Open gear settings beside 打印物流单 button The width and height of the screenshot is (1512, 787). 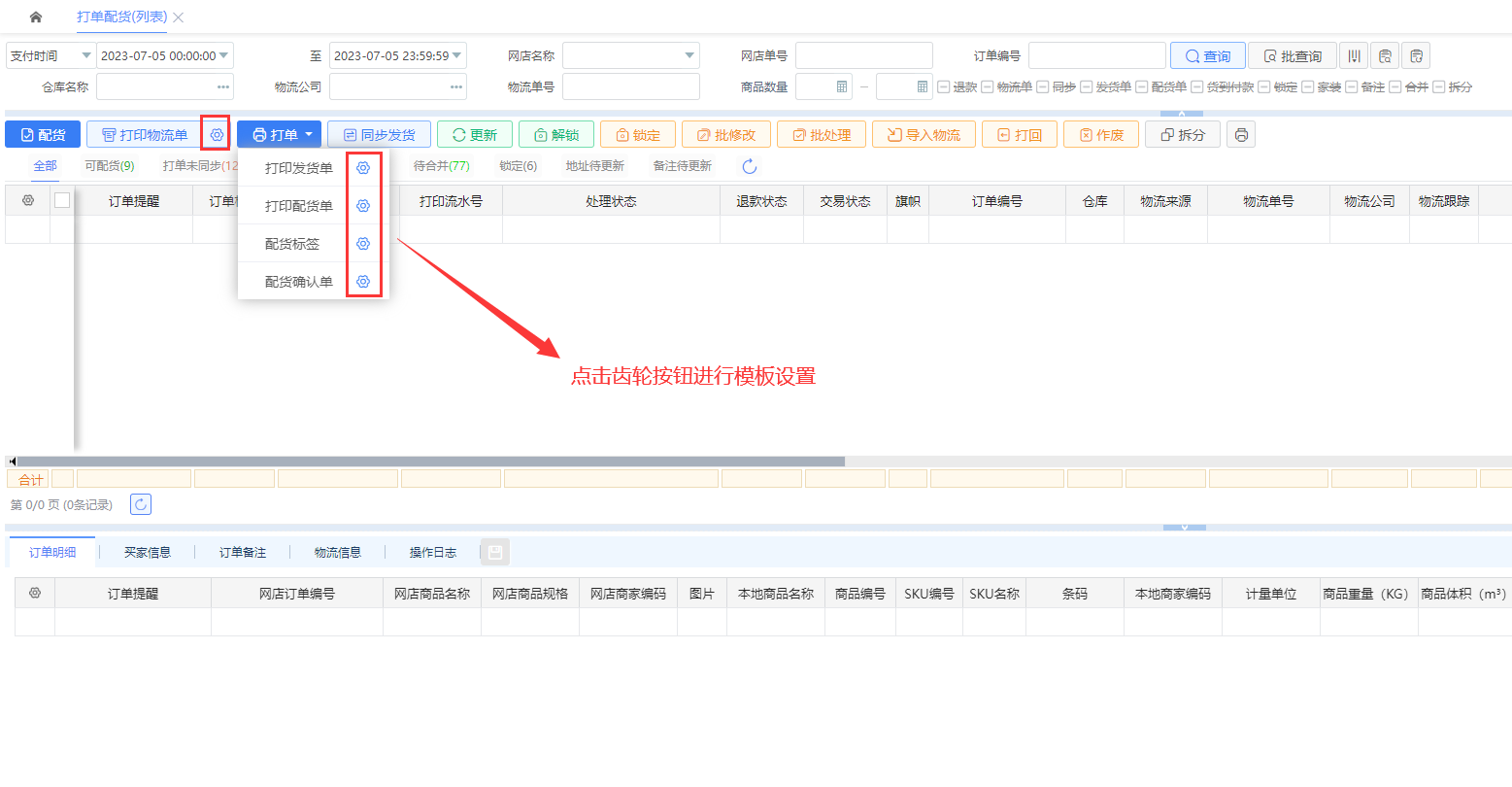(217, 135)
